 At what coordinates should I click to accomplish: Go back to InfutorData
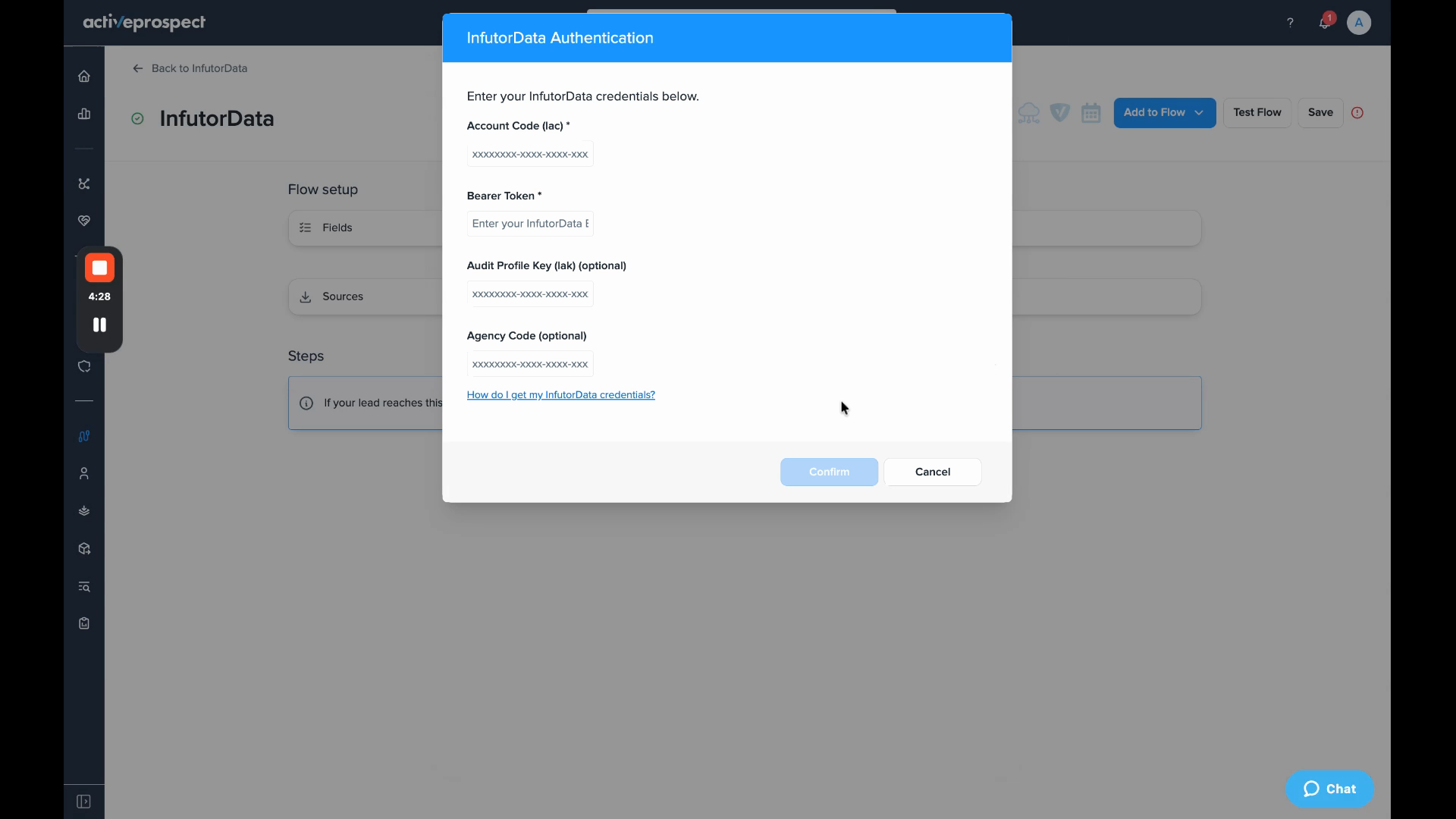click(x=190, y=68)
